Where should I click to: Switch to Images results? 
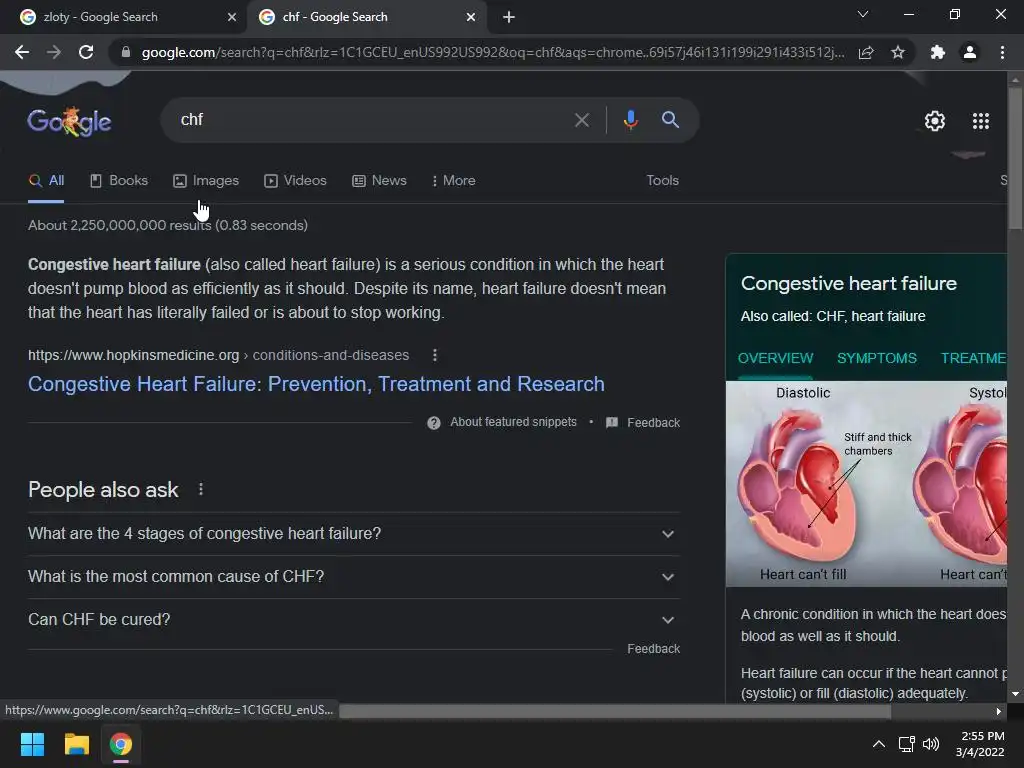coord(206,181)
